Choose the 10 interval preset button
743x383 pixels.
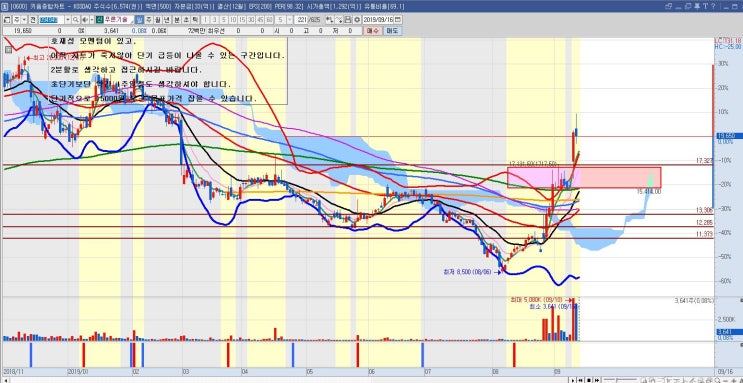click(x=233, y=20)
